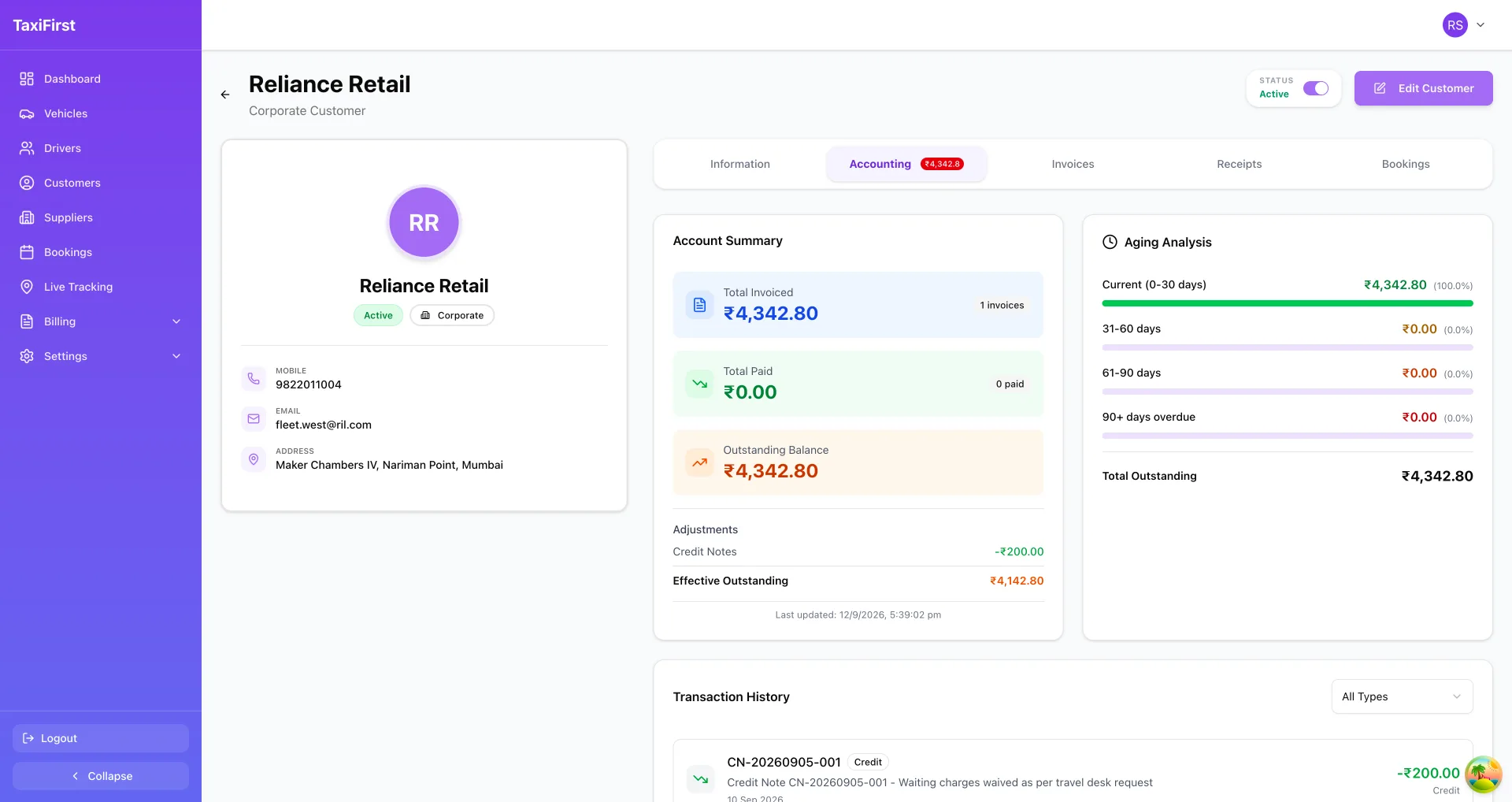The image size is (1512, 802).
Task: Click the Credit tag next to CN-20260905-001
Action: tap(868, 762)
